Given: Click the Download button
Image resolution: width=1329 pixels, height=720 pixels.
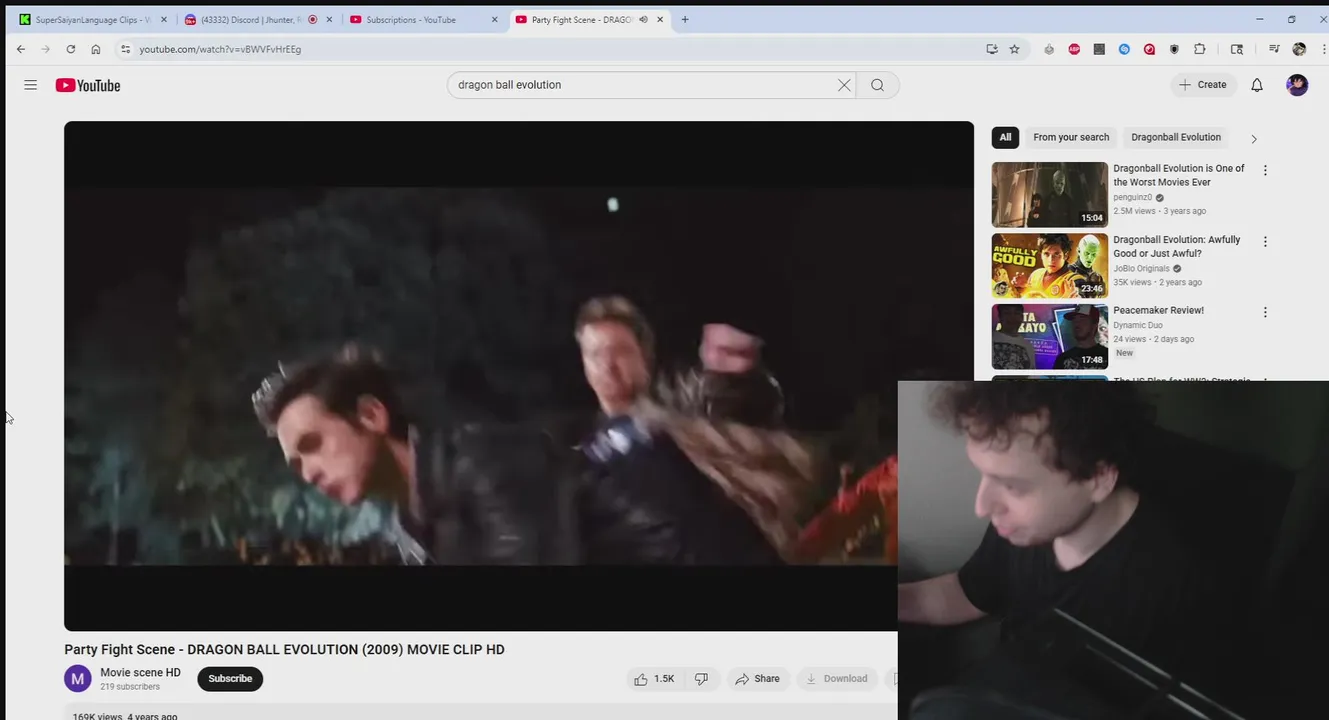Looking at the screenshot, I should [x=837, y=679].
